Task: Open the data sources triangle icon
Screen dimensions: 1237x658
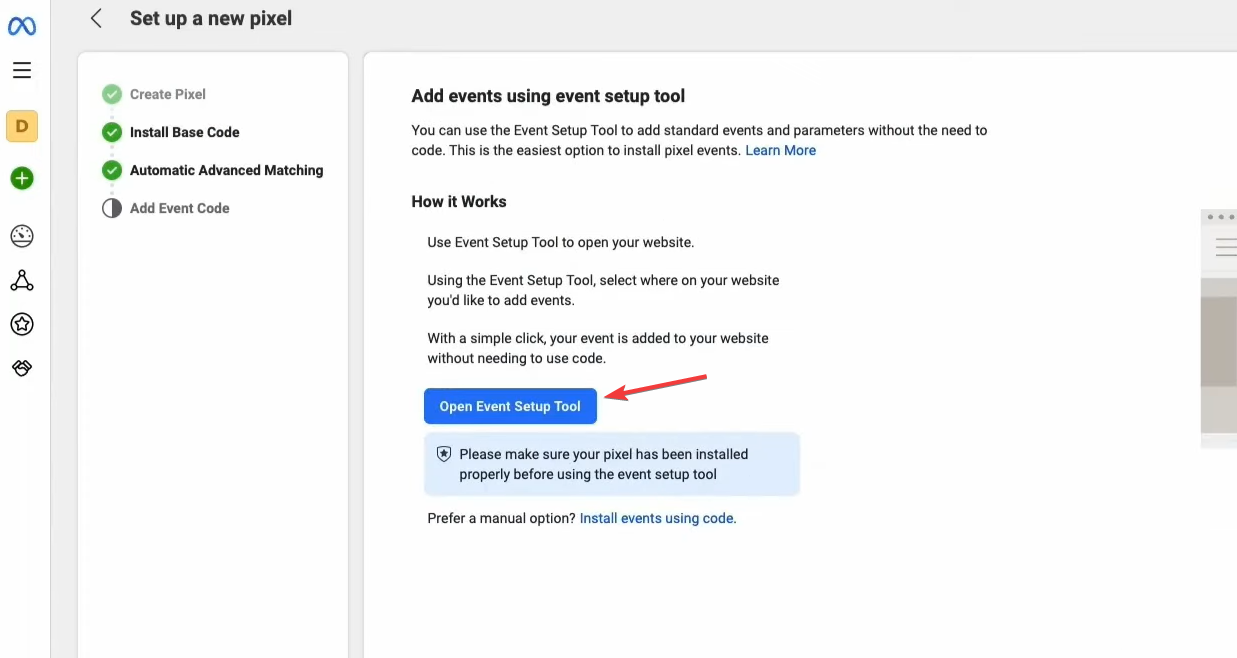Action: 22,280
